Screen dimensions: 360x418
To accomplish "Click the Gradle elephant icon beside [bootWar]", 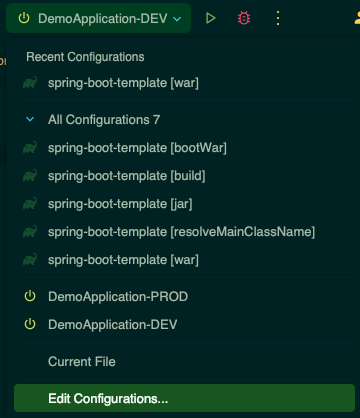I will [x=30, y=148].
